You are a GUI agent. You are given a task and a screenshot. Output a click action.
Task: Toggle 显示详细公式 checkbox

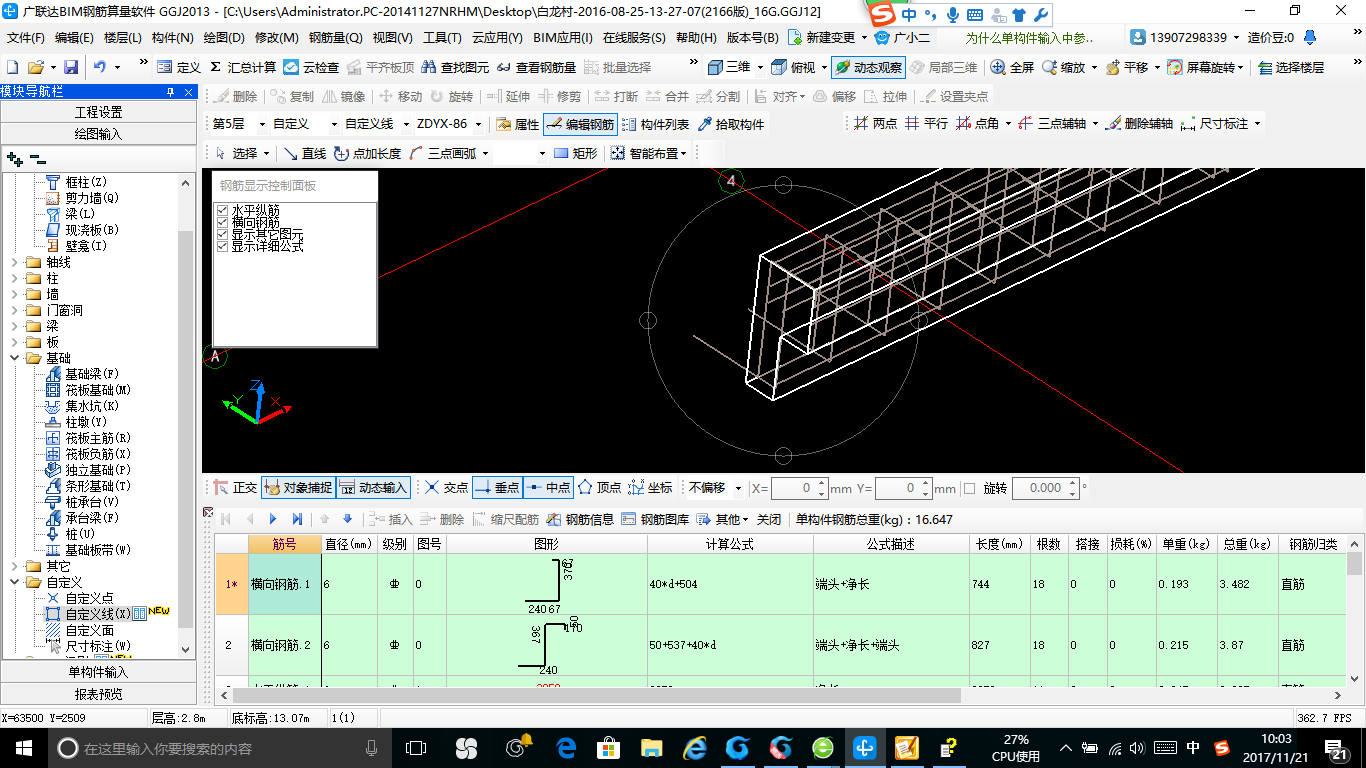tap(222, 246)
